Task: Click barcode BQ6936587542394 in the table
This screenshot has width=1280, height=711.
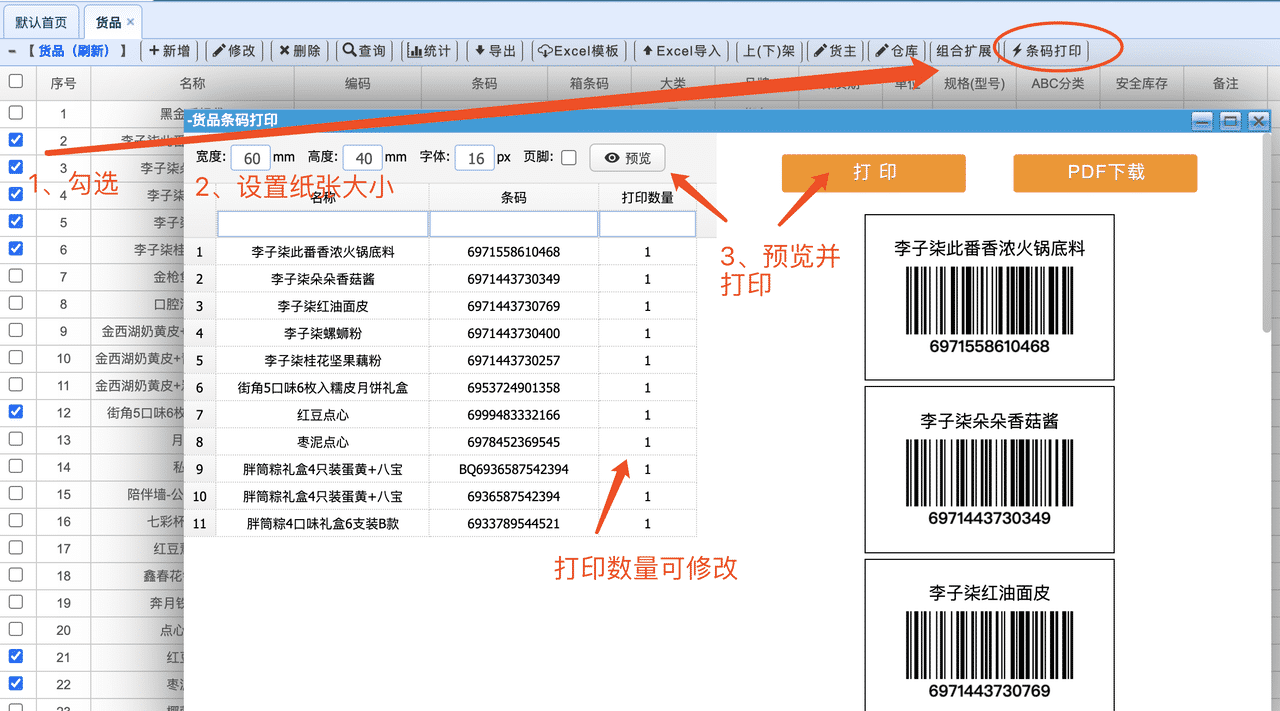Action: pyautogui.click(x=514, y=469)
